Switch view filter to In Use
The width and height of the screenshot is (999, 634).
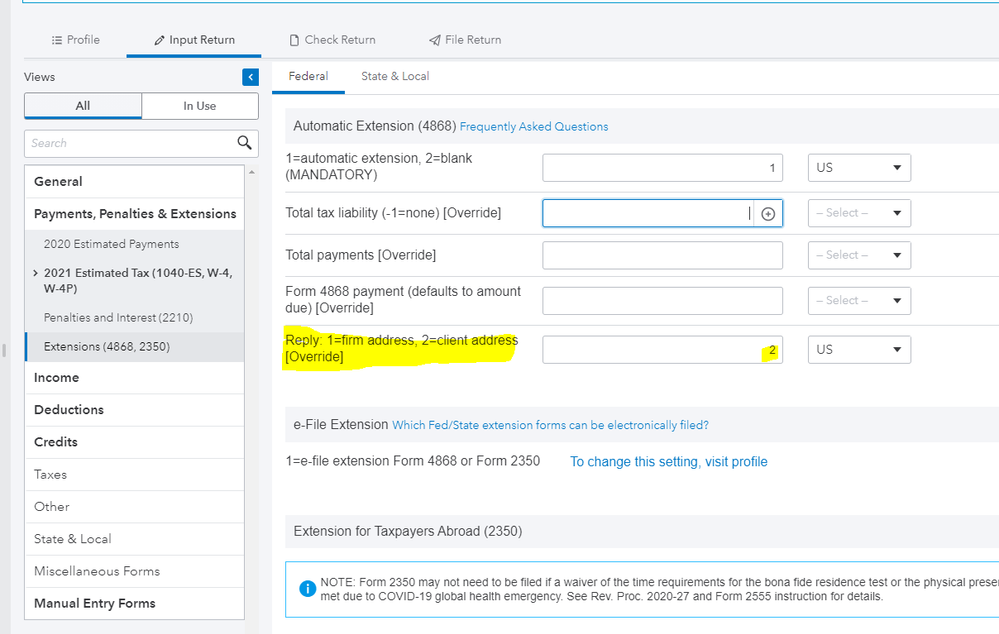click(200, 106)
